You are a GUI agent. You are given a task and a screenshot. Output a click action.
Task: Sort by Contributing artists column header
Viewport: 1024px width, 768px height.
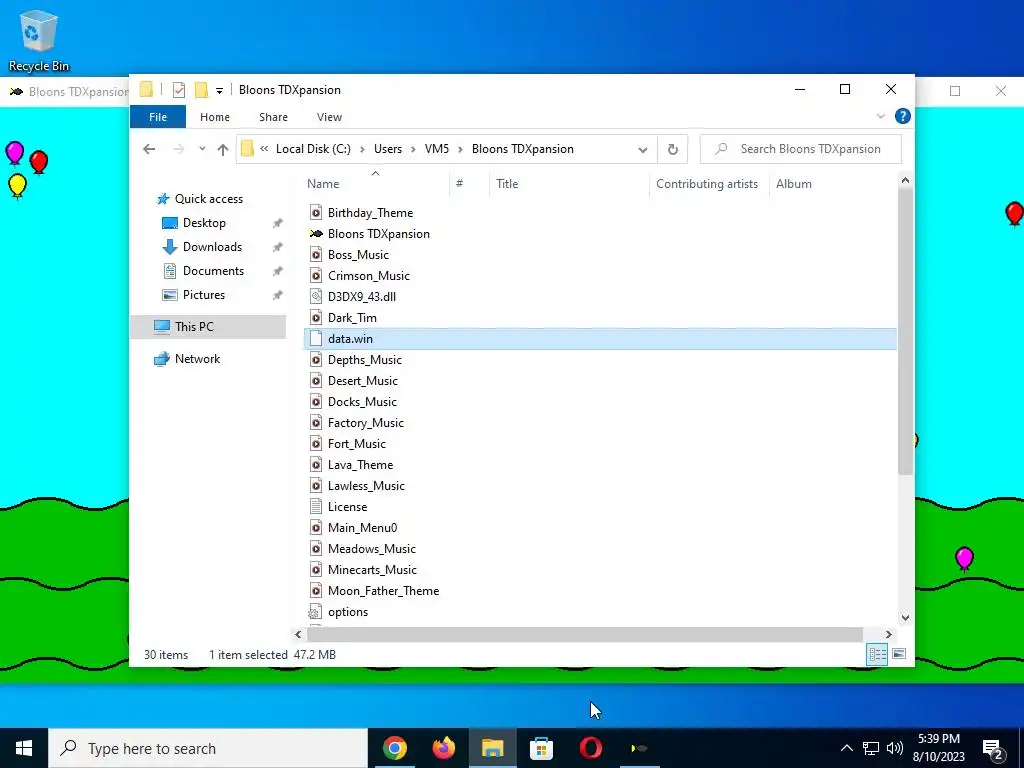click(709, 184)
